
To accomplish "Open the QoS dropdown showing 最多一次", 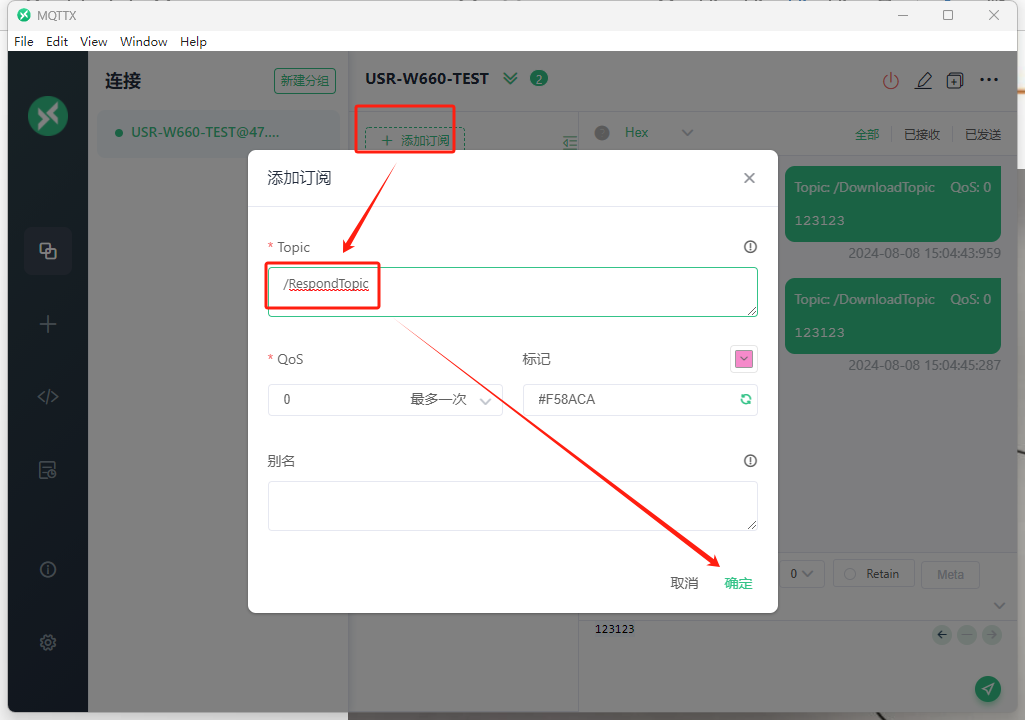I will [385, 400].
